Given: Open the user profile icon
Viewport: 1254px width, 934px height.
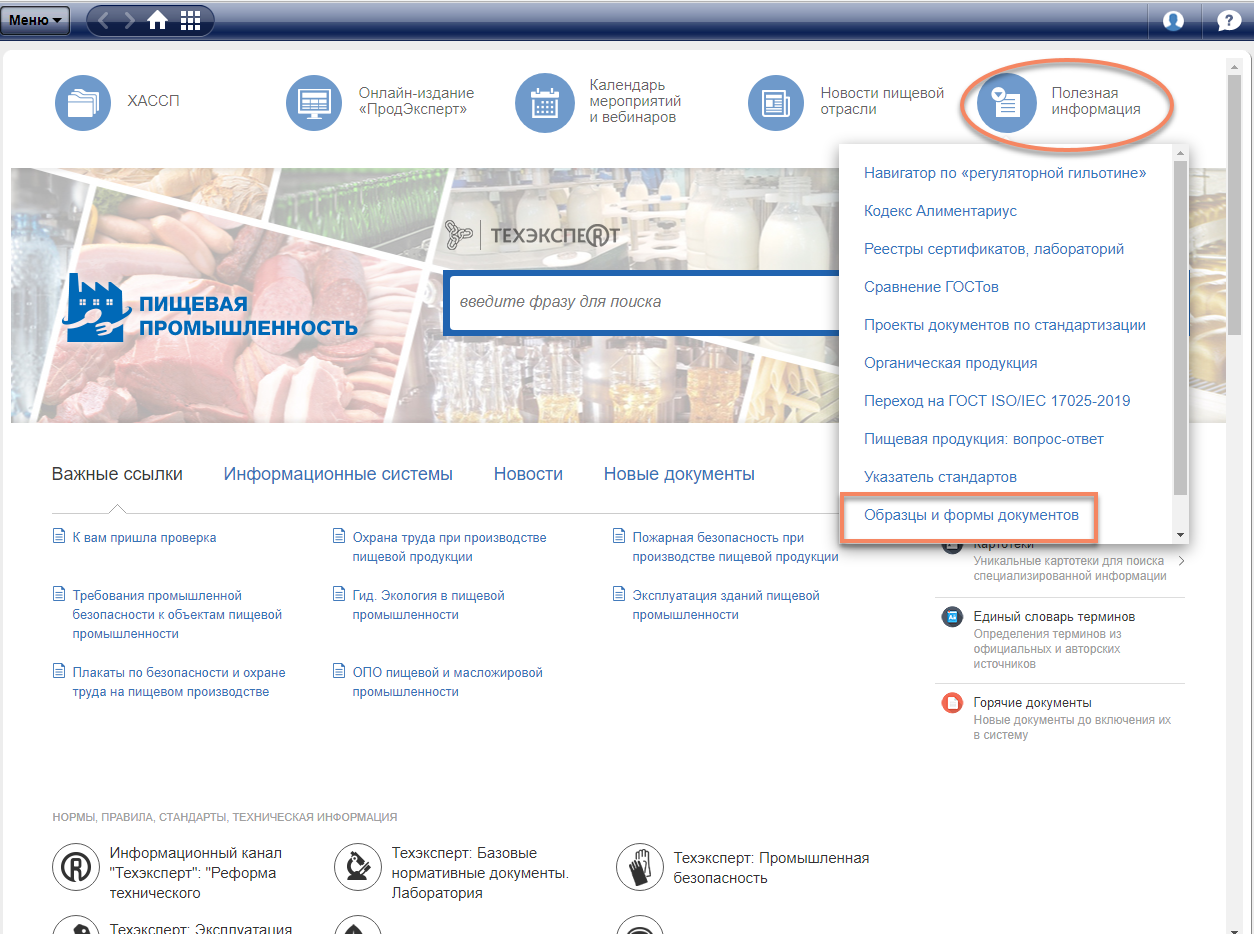Looking at the screenshot, I should 1173,20.
